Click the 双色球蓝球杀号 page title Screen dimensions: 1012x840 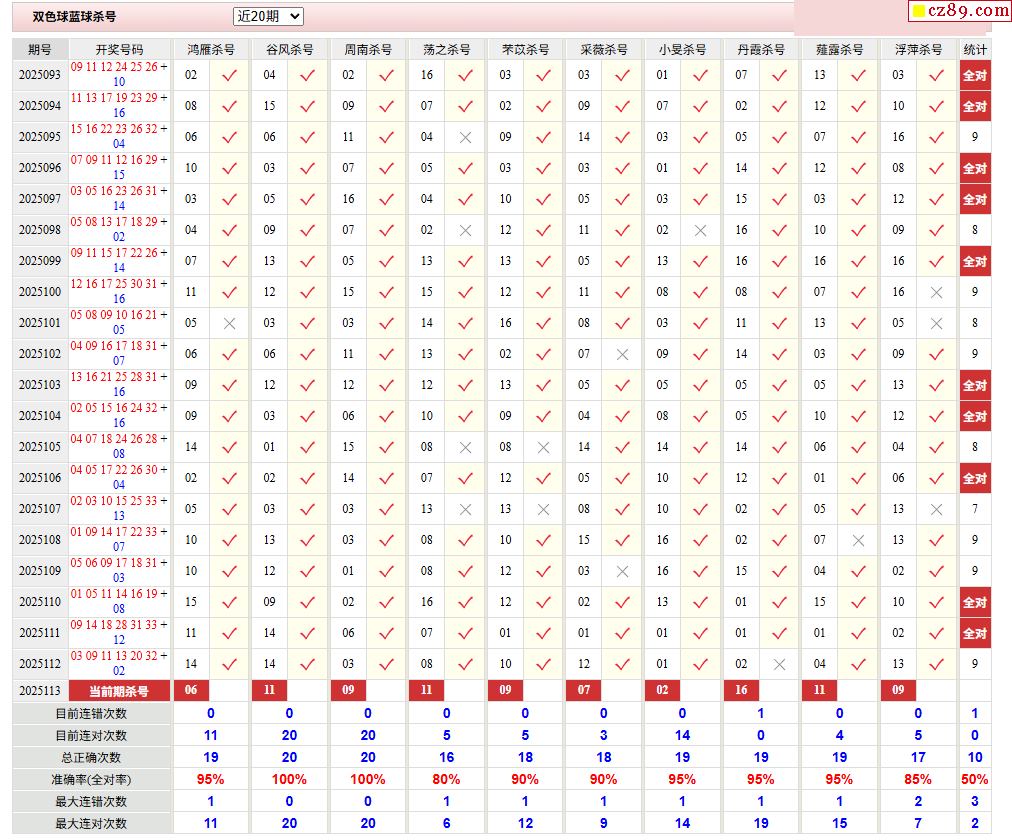click(x=74, y=17)
